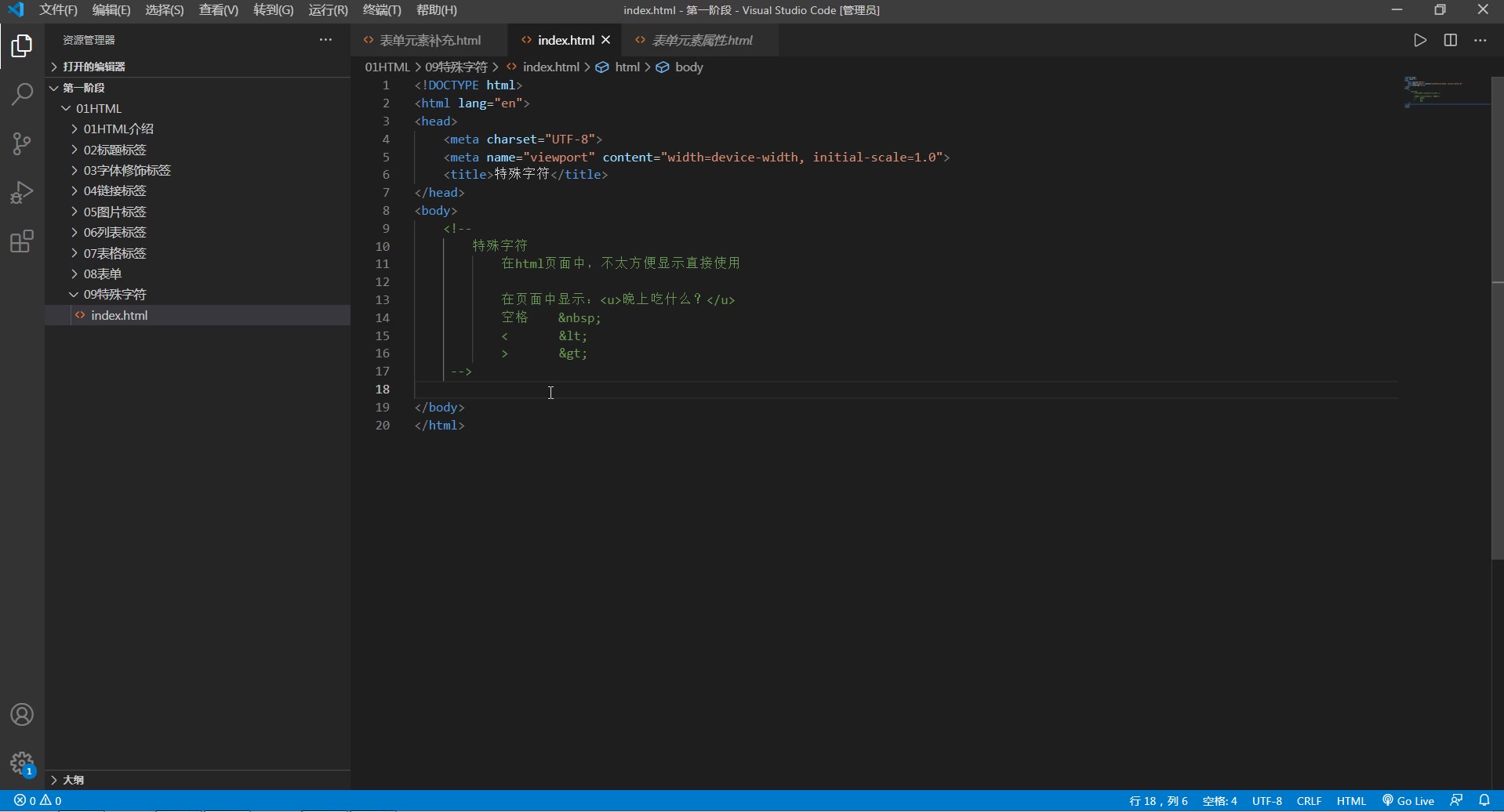Click body symbol in the breadcrumb
This screenshot has width=1504, height=812.
pyautogui.click(x=688, y=67)
